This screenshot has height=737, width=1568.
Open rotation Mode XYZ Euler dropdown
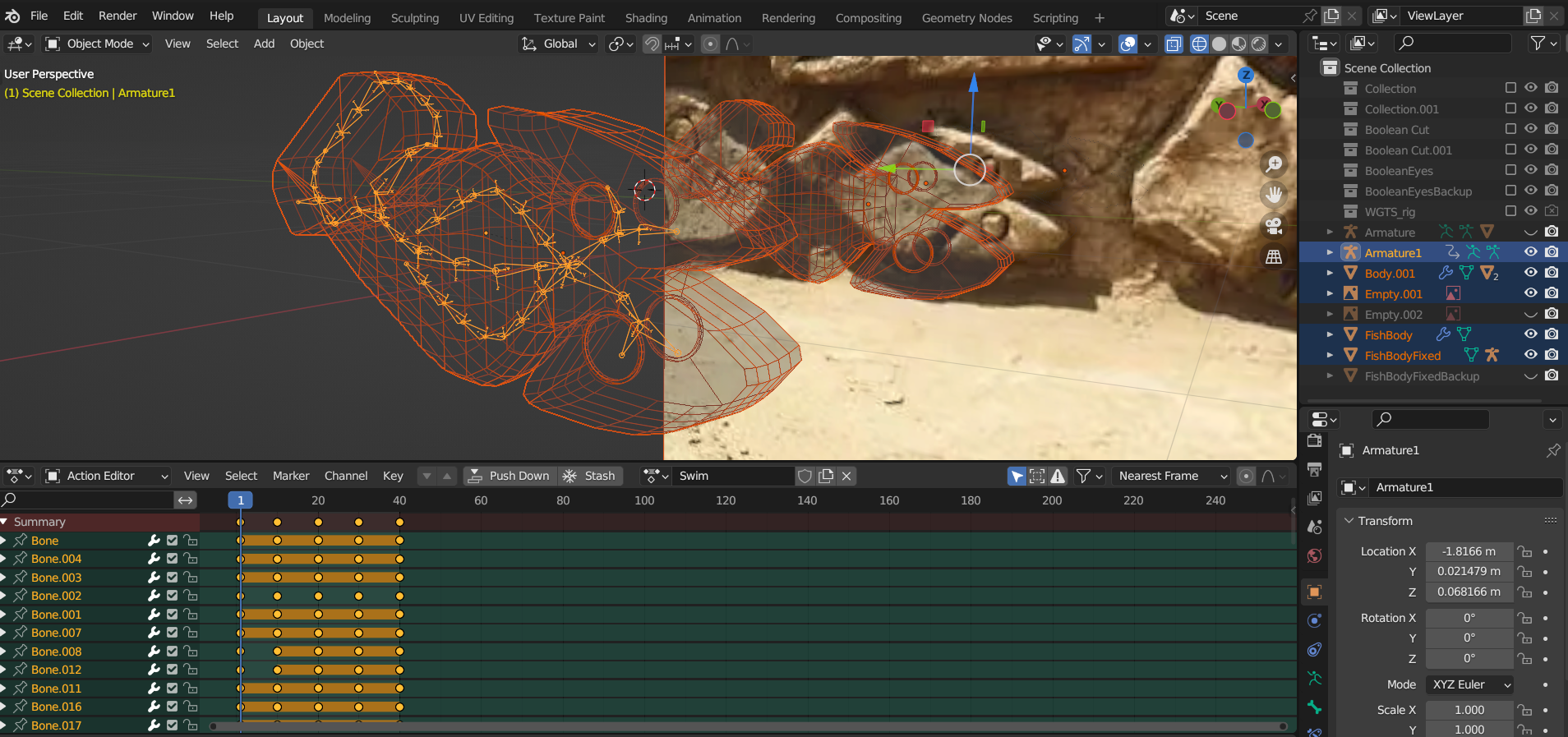(x=1470, y=684)
